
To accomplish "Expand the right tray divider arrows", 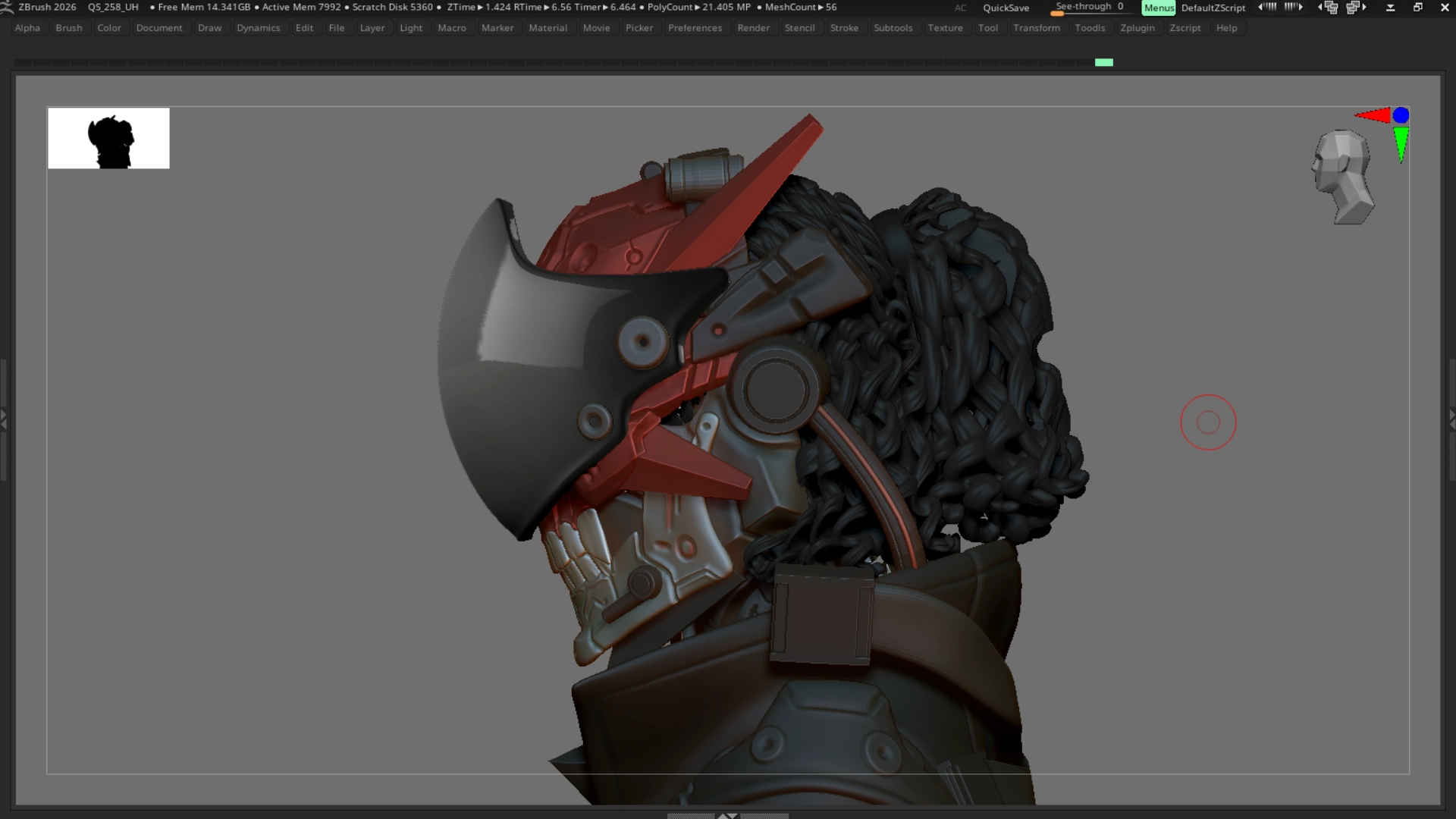I will [x=1451, y=419].
